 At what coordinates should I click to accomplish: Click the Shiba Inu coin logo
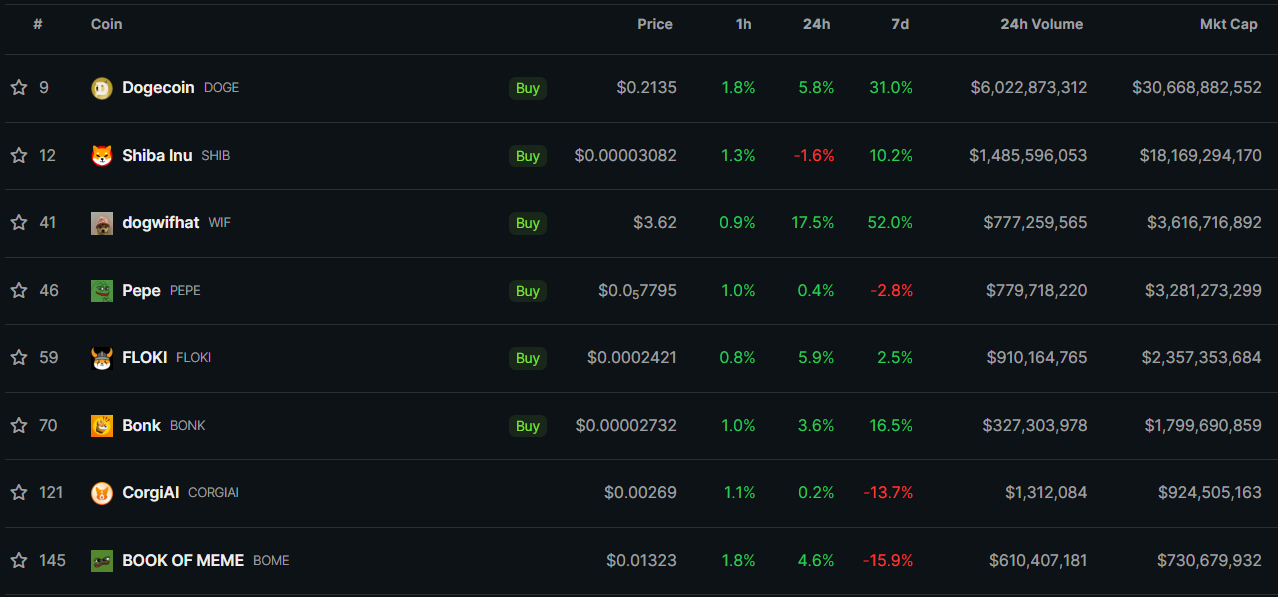102,156
